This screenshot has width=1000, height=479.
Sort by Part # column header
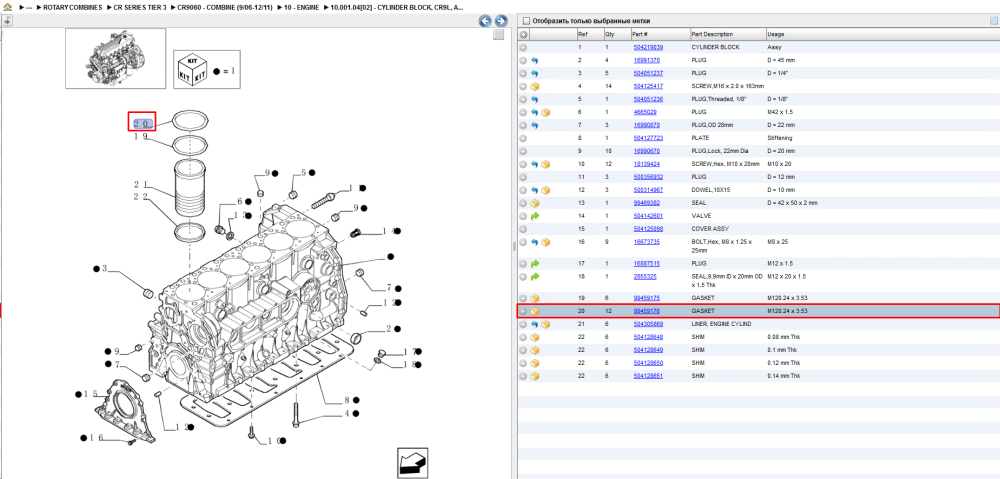pyautogui.click(x=640, y=34)
